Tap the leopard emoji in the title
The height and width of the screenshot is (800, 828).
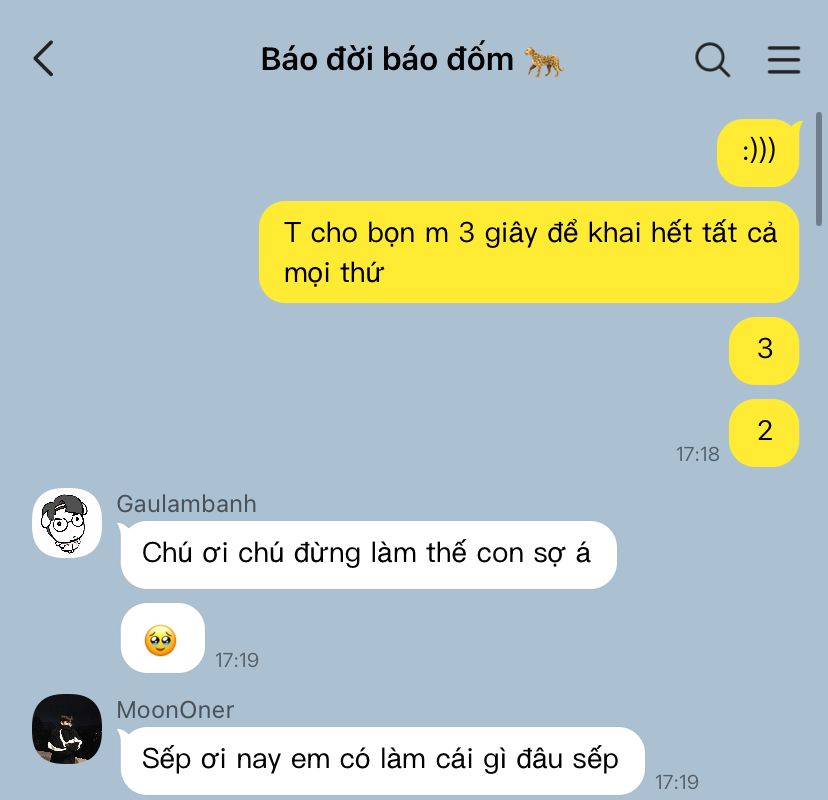[544, 61]
